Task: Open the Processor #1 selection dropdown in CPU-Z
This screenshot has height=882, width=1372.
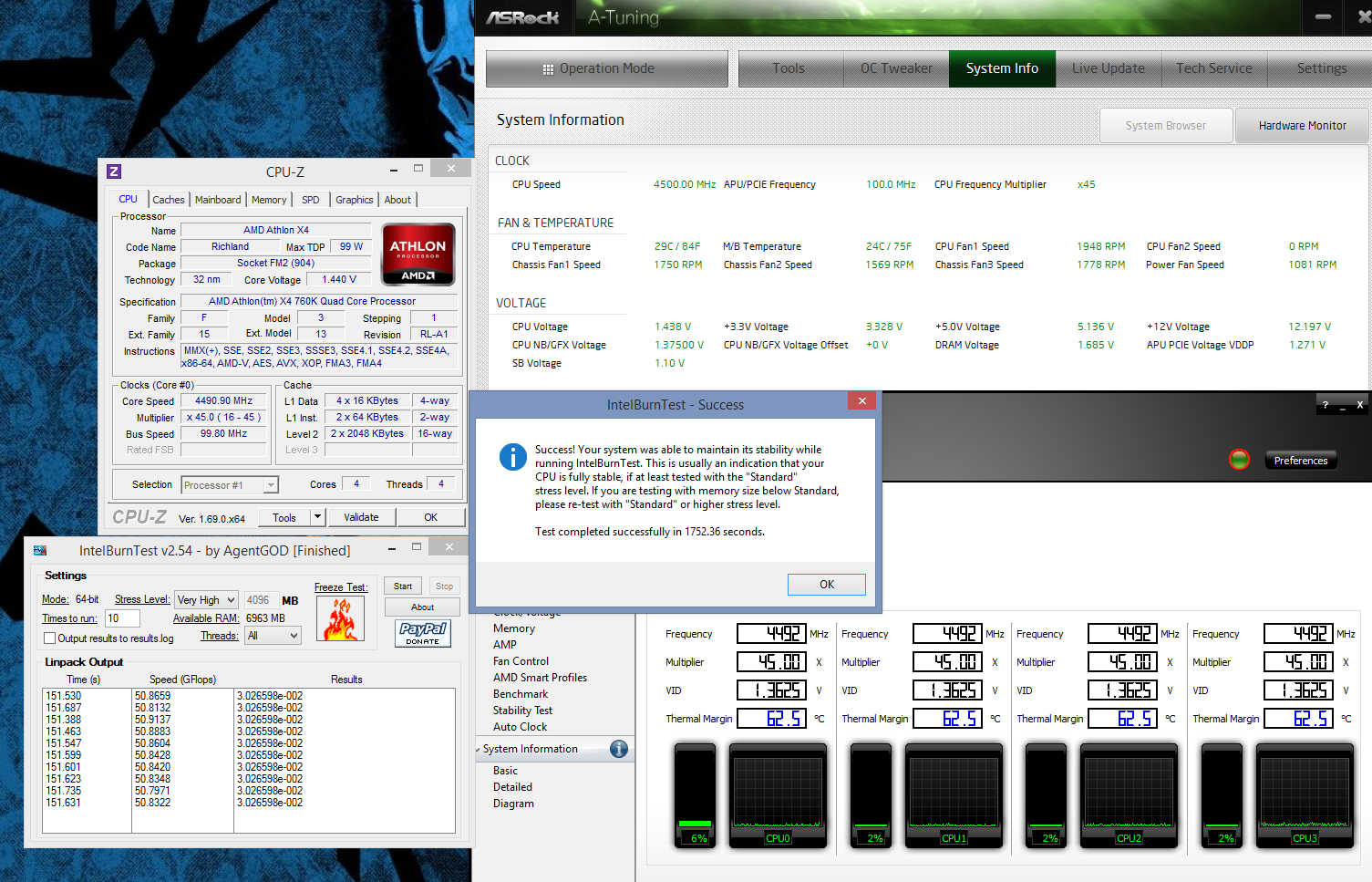Action: tap(230, 485)
